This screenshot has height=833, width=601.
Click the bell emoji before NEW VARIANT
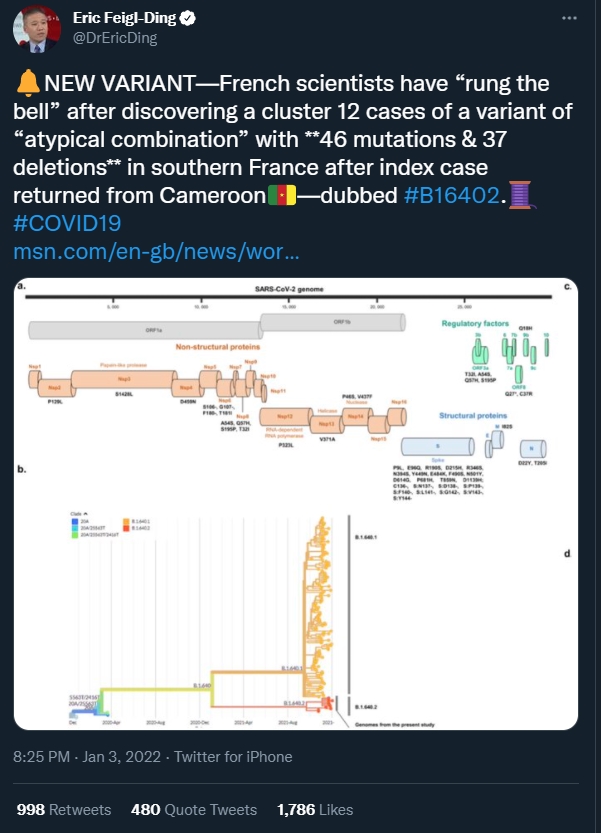coord(26,85)
